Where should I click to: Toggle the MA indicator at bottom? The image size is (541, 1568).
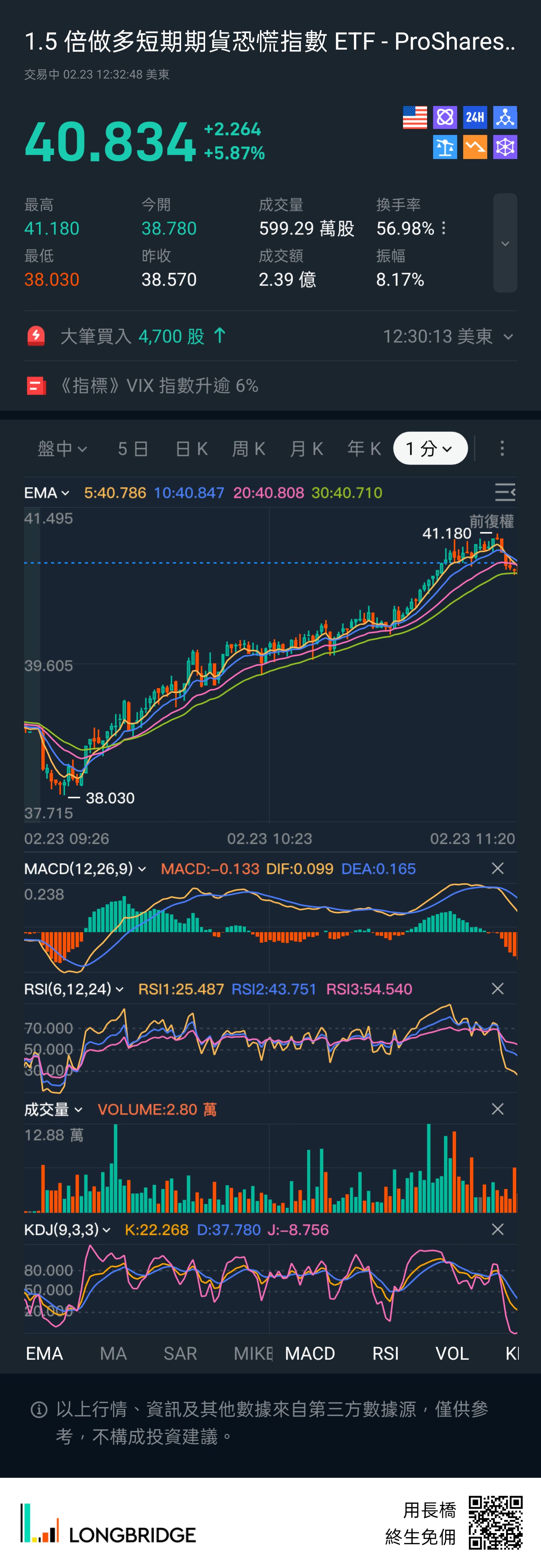113,1353
